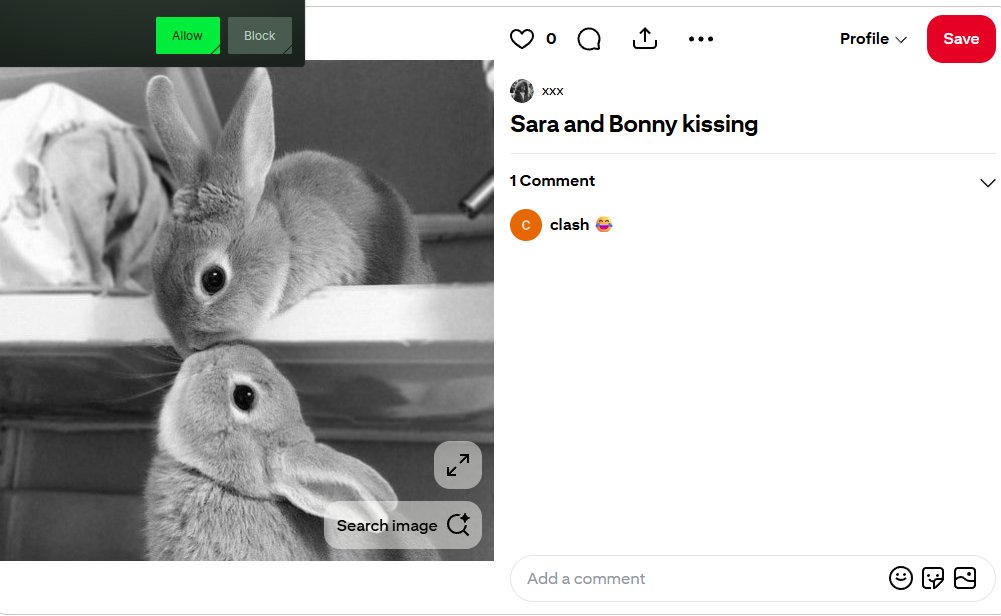Open commenter clash orange avatar

point(526,225)
